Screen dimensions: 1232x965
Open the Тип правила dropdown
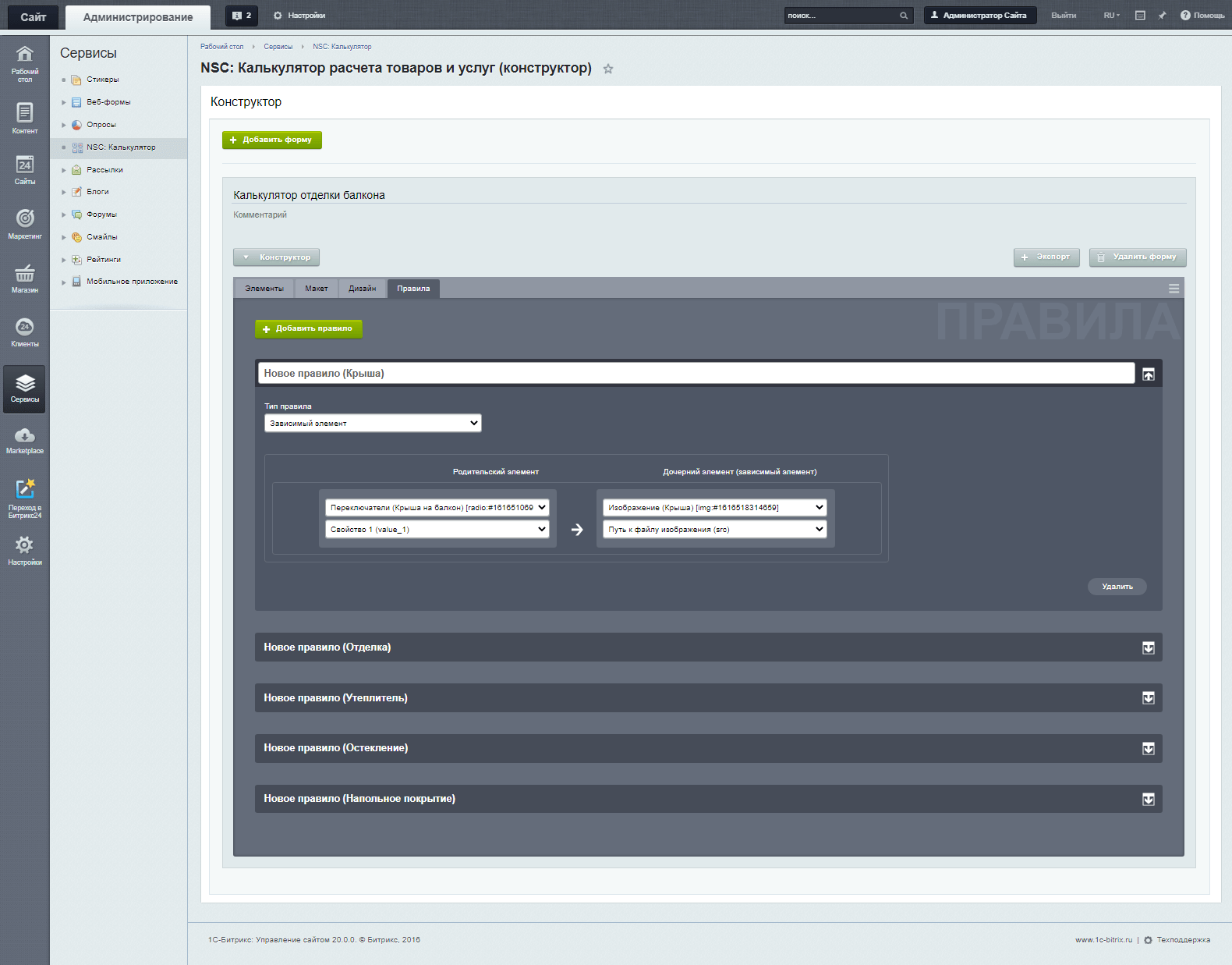pyautogui.click(x=373, y=423)
